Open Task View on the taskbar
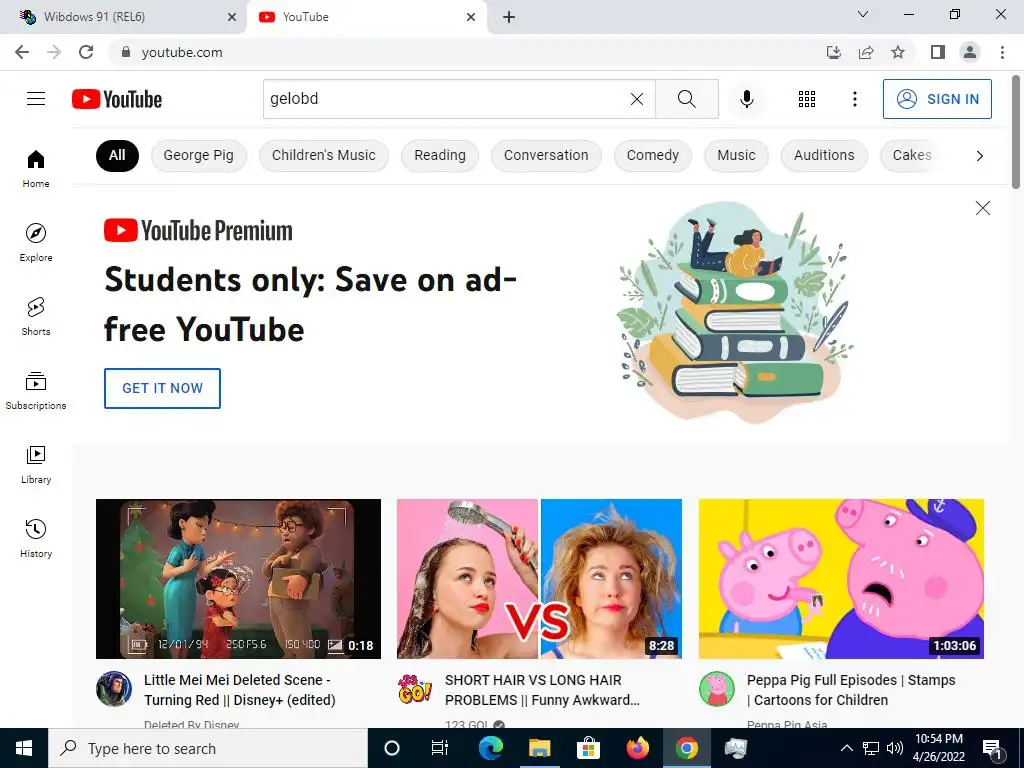Screen dimensions: 1024x768 coord(440,748)
